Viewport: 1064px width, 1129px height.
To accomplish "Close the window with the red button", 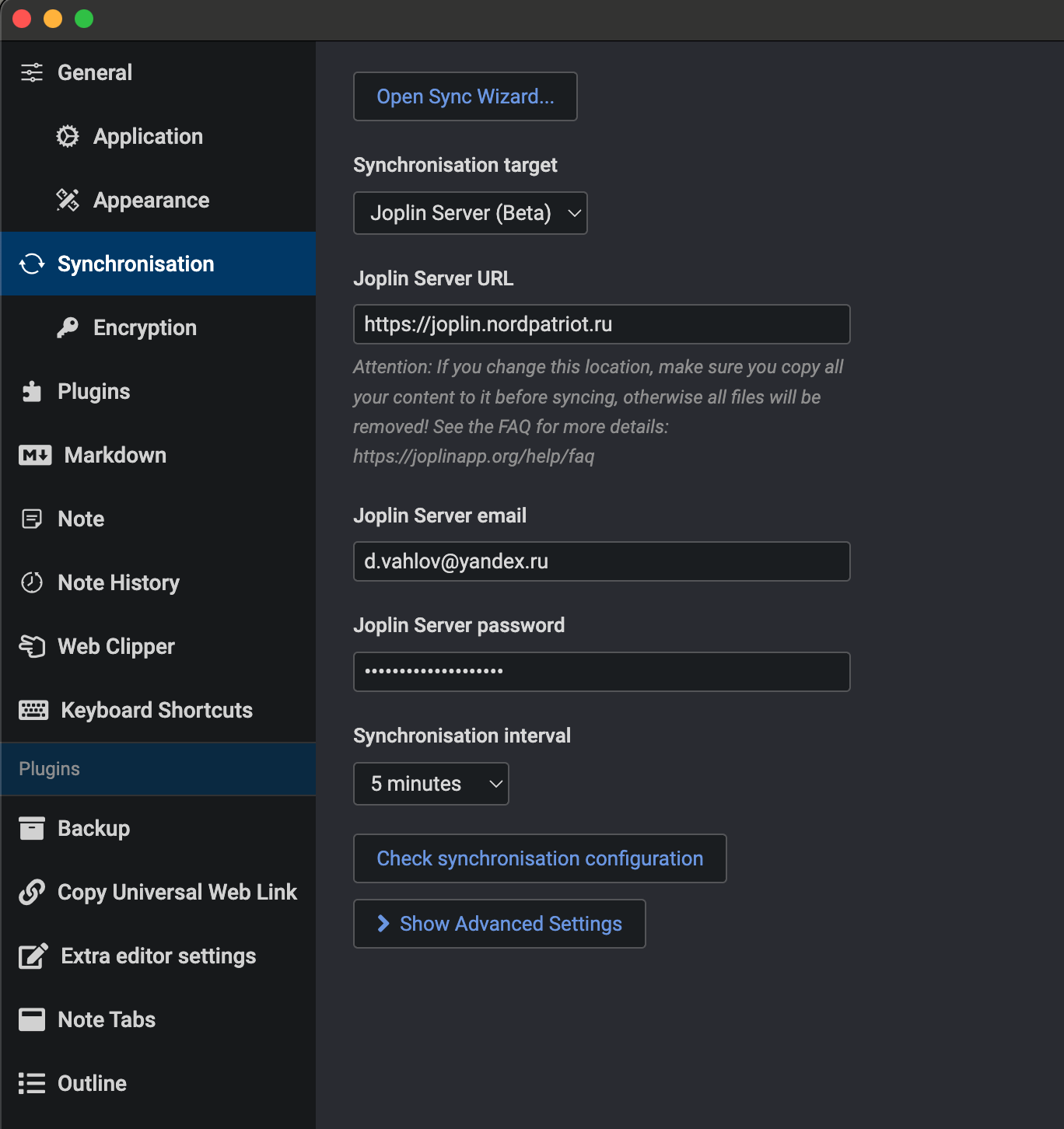I will pos(22,19).
